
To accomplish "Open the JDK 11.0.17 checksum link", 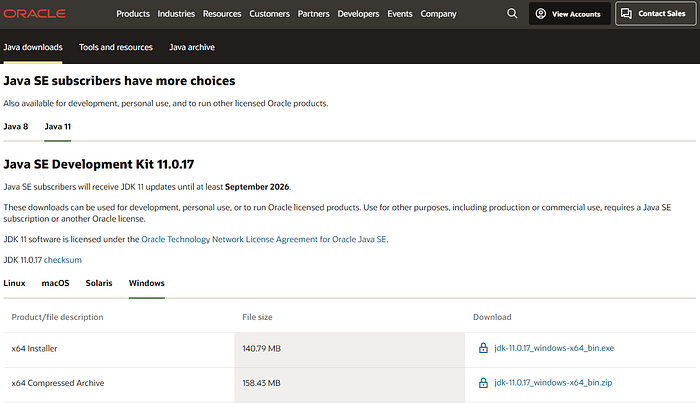I will point(62,260).
